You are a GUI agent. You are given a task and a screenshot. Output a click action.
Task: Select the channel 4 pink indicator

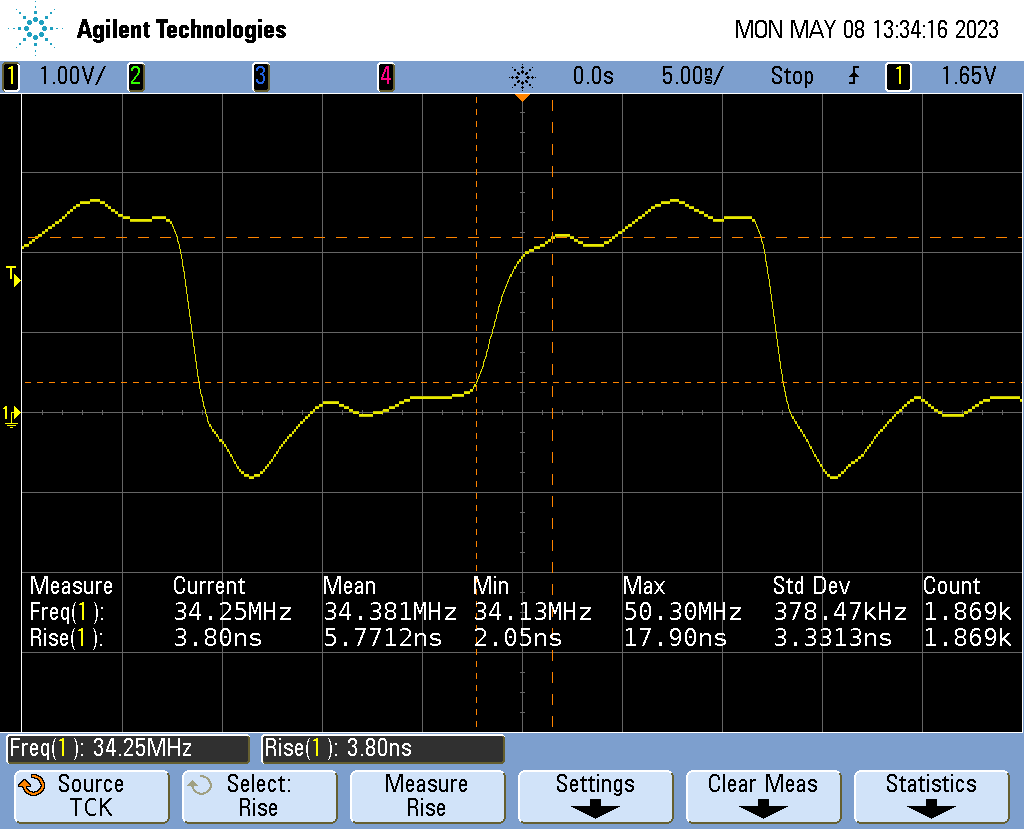pyautogui.click(x=385, y=76)
